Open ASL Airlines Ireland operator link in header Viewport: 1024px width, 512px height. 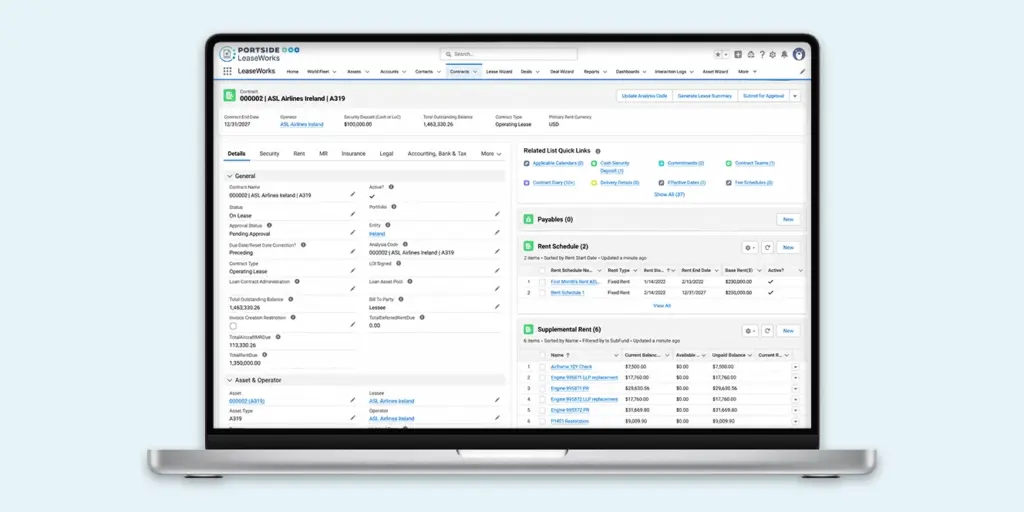pyautogui.click(x=302, y=124)
